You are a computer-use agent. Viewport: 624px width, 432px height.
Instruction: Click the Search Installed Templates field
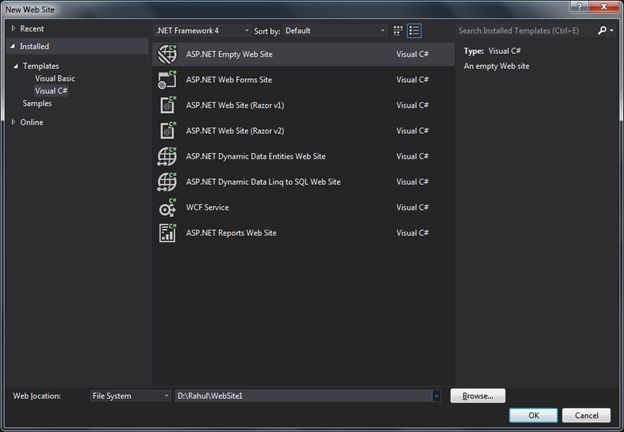pos(525,31)
